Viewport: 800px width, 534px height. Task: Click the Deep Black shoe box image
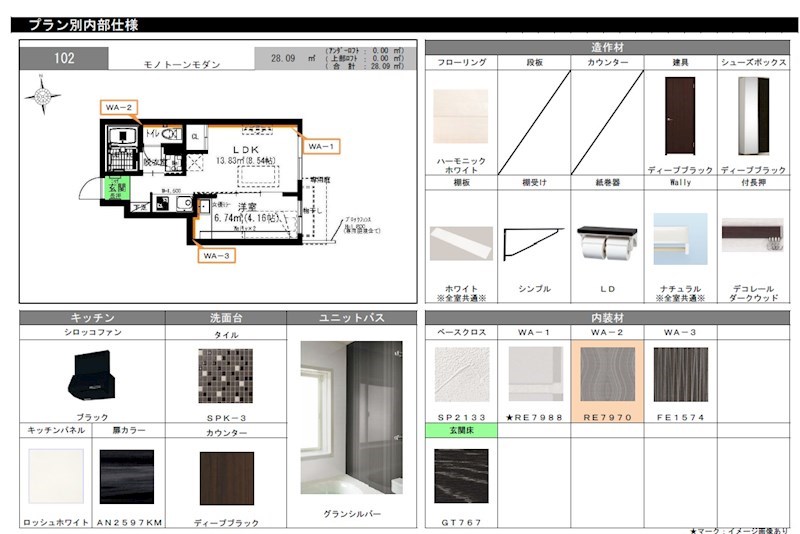tap(753, 115)
